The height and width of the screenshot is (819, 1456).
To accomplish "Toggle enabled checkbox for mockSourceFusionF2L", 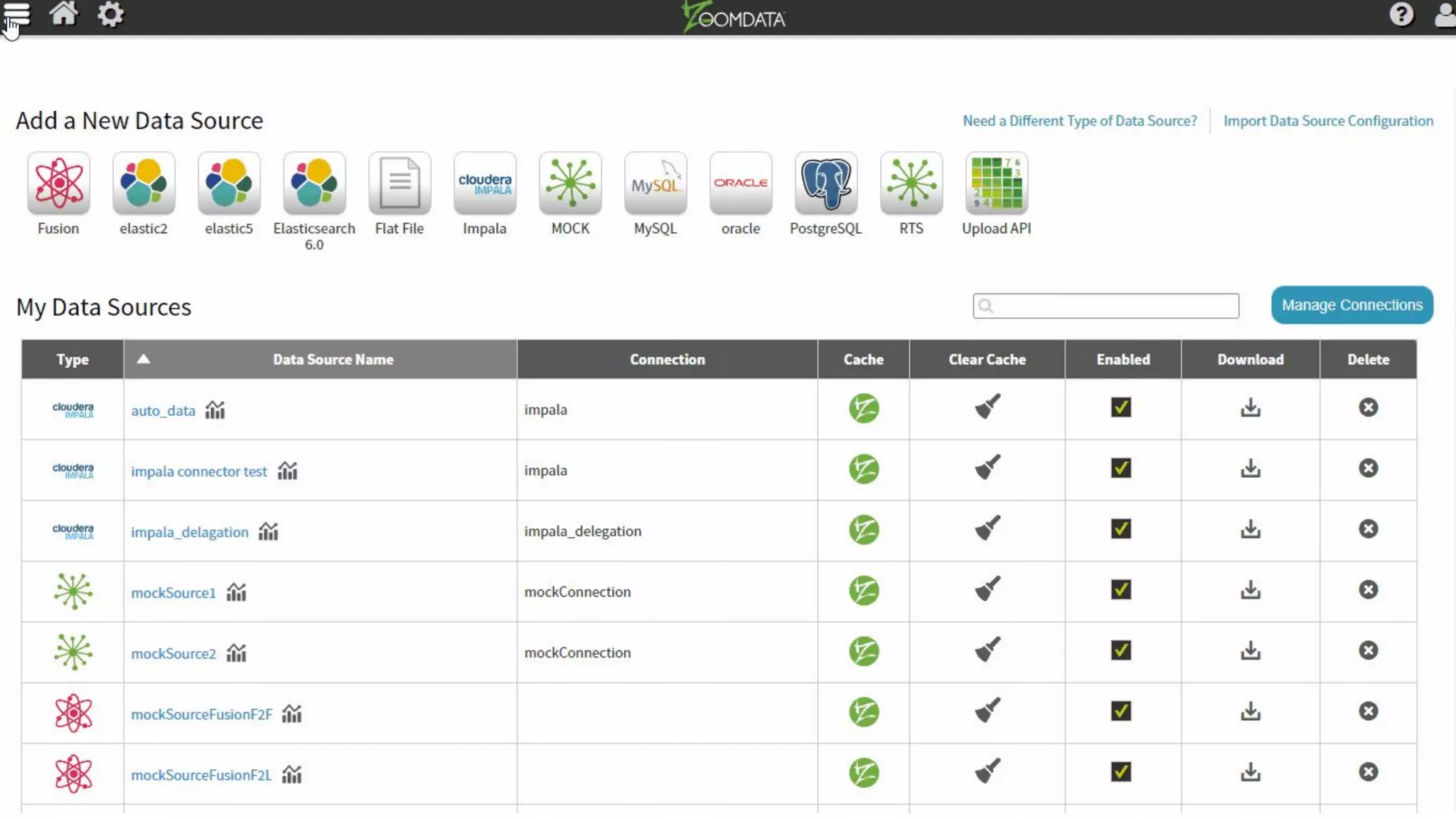I will [1121, 772].
